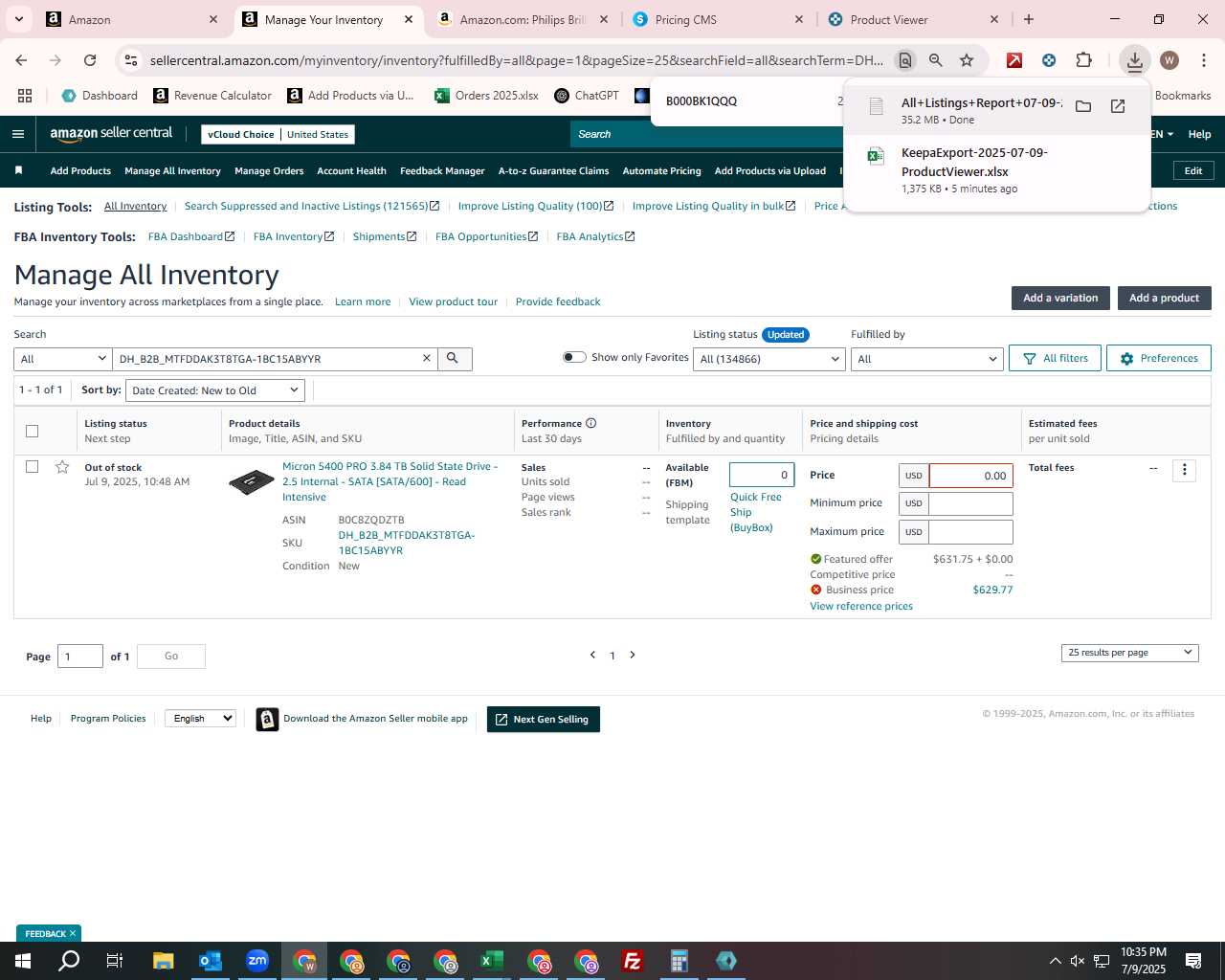Click the bookmark flag icon in nav bar
The image size is (1225, 980).
18,170
